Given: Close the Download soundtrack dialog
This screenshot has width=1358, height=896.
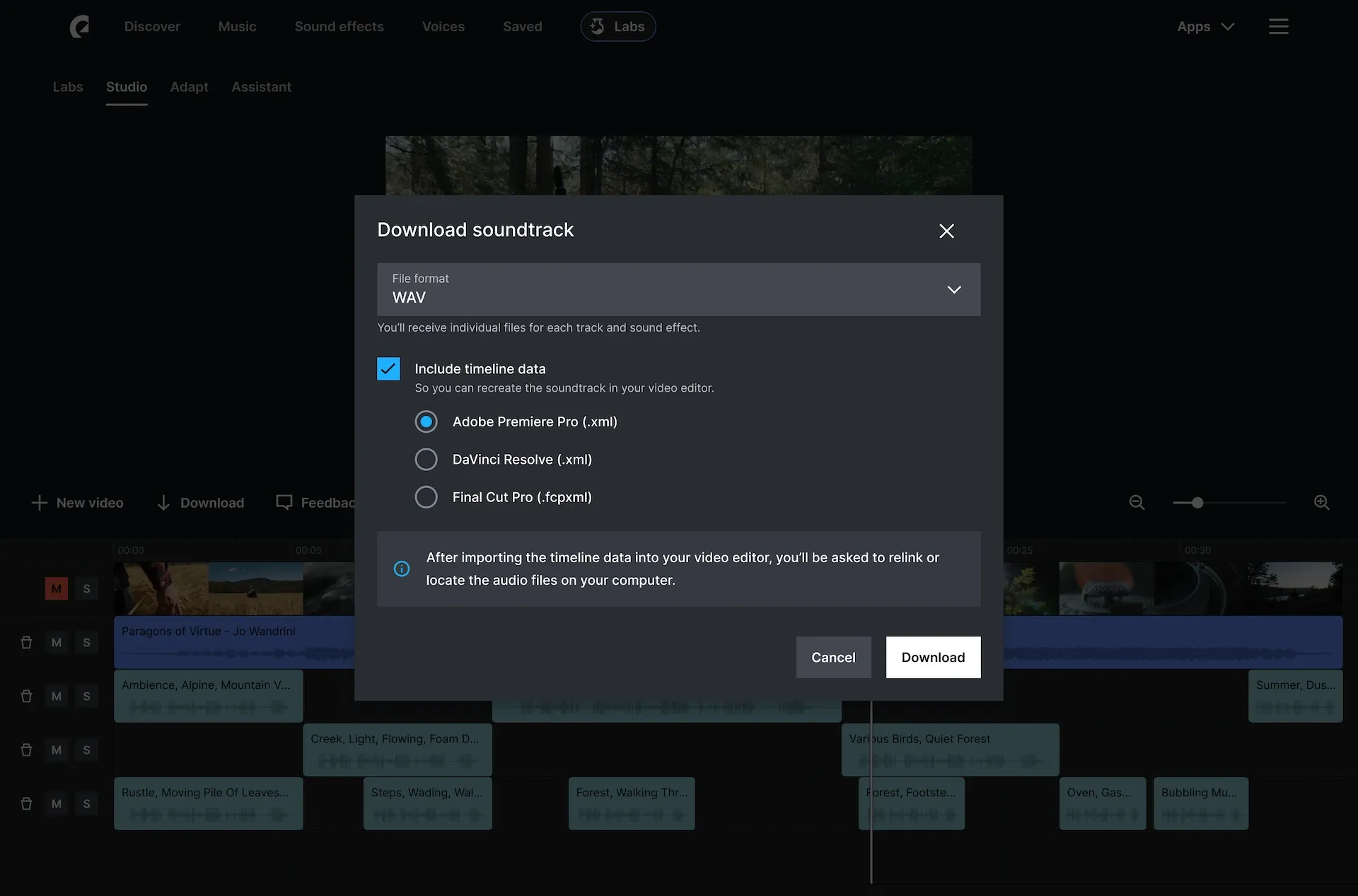Looking at the screenshot, I should tap(946, 231).
